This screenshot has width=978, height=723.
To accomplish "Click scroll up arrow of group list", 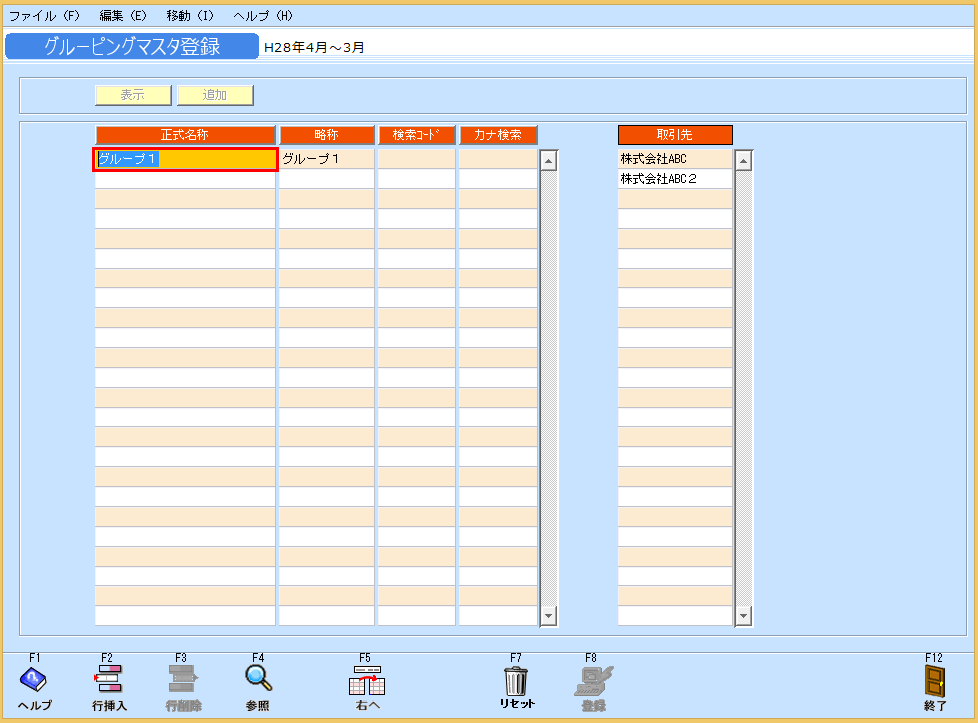I will (x=548, y=160).
